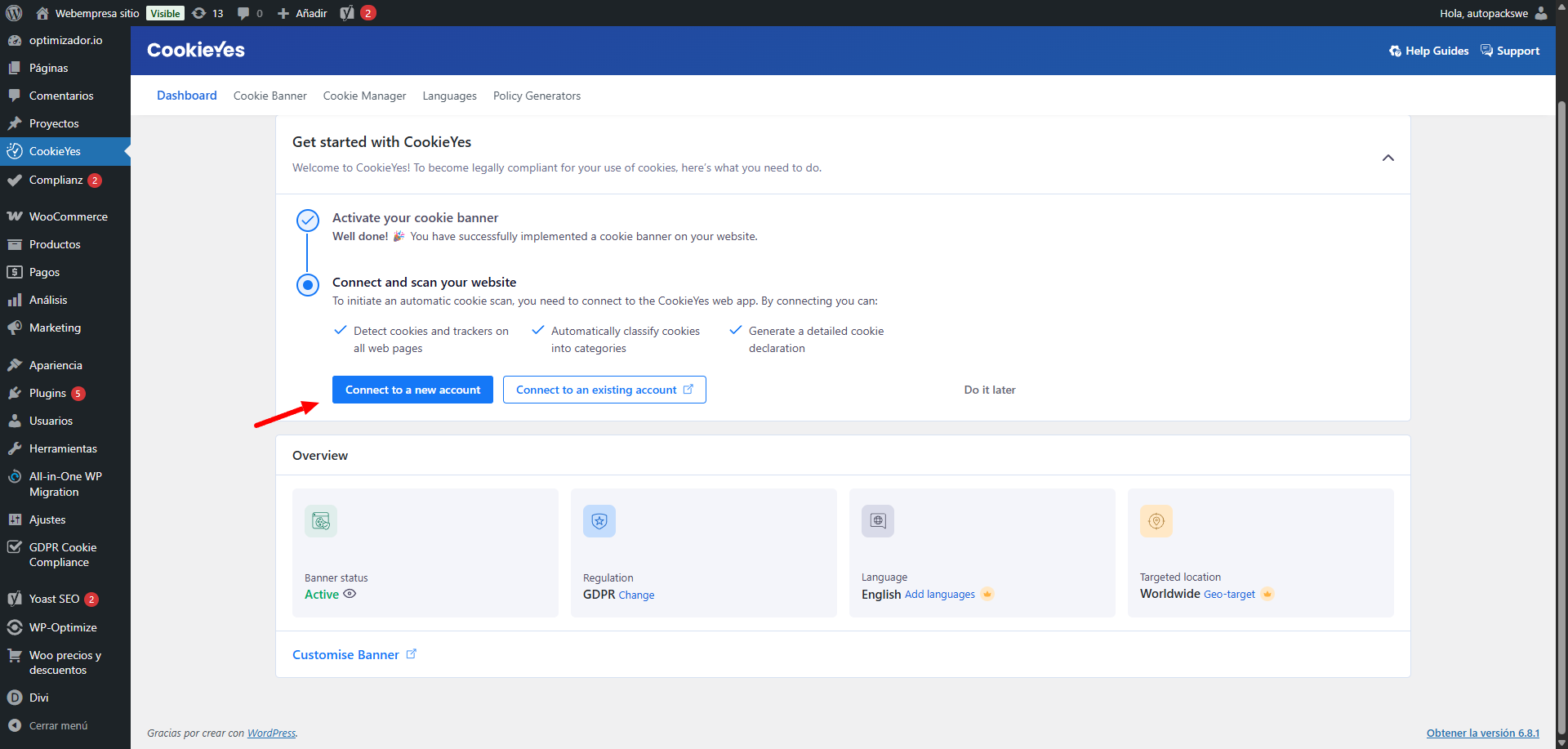
Task: Open the Customise Banner link
Action: tap(345, 654)
